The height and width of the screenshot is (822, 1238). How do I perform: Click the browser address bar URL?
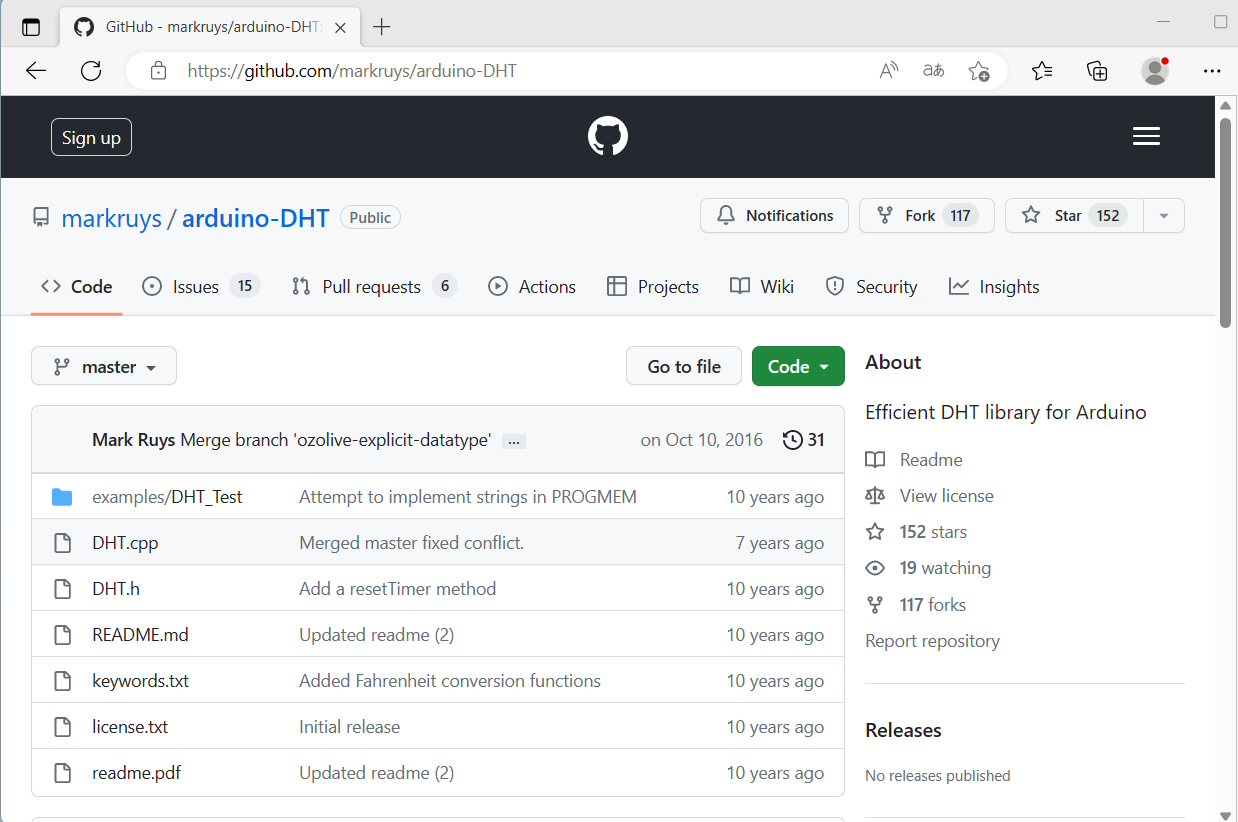pos(352,71)
